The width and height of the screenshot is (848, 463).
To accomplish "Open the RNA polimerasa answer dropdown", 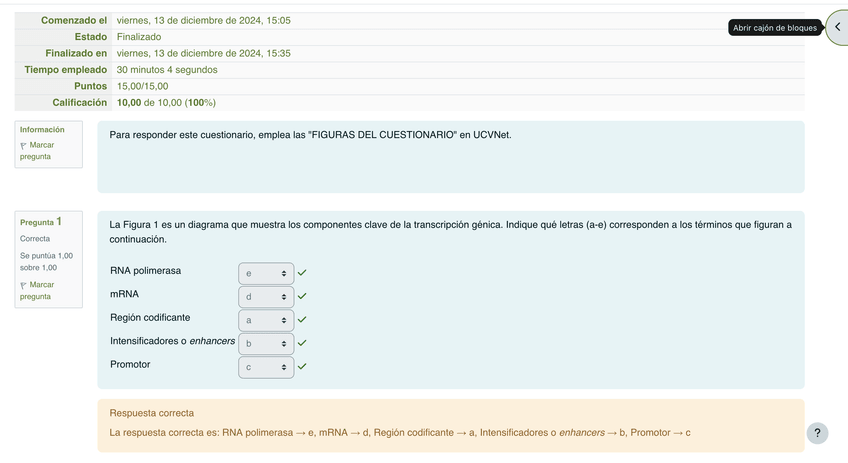I will tap(266, 273).
